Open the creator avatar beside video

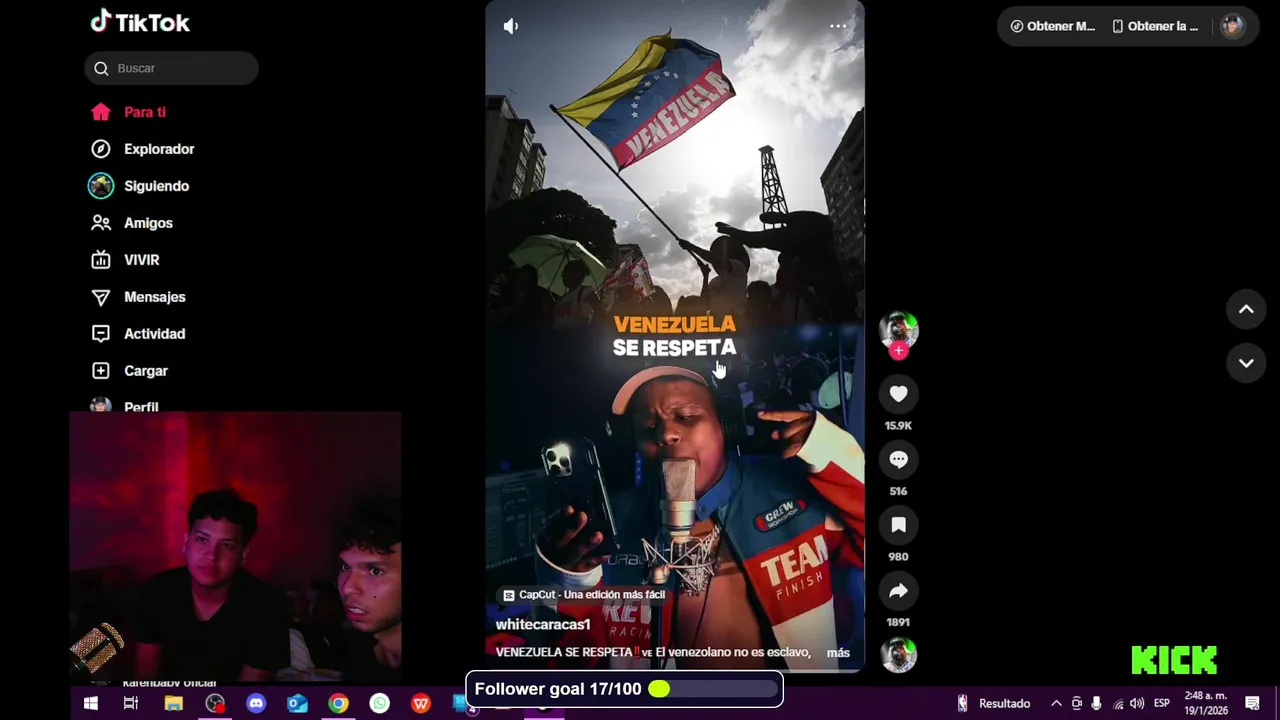click(898, 329)
